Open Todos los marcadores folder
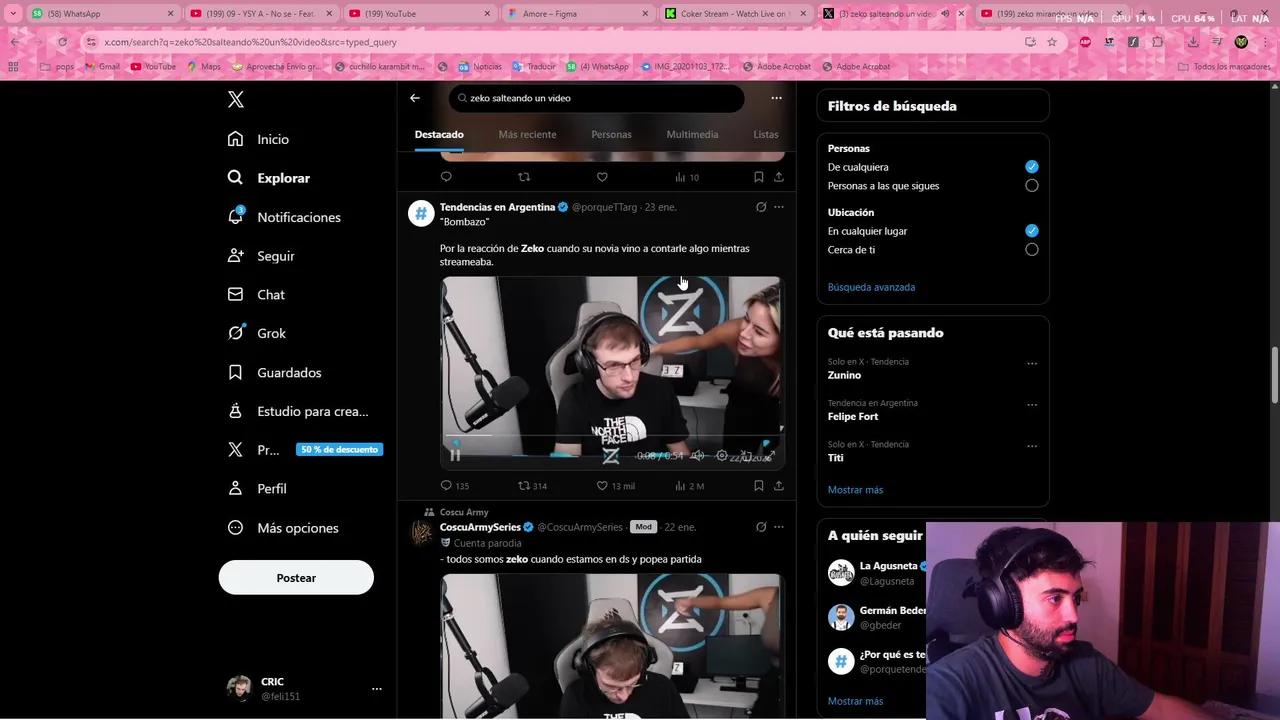The width and height of the screenshot is (1280, 720). coord(1224,67)
